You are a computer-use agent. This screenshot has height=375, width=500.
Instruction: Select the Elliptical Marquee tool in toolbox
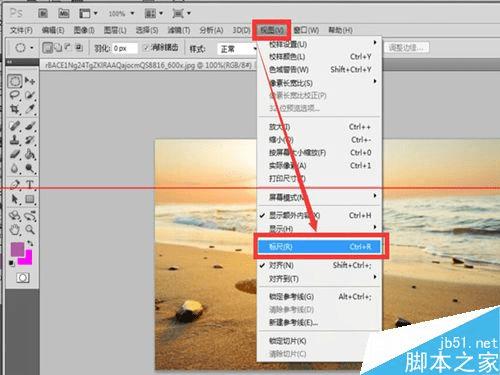pos(15,81)
